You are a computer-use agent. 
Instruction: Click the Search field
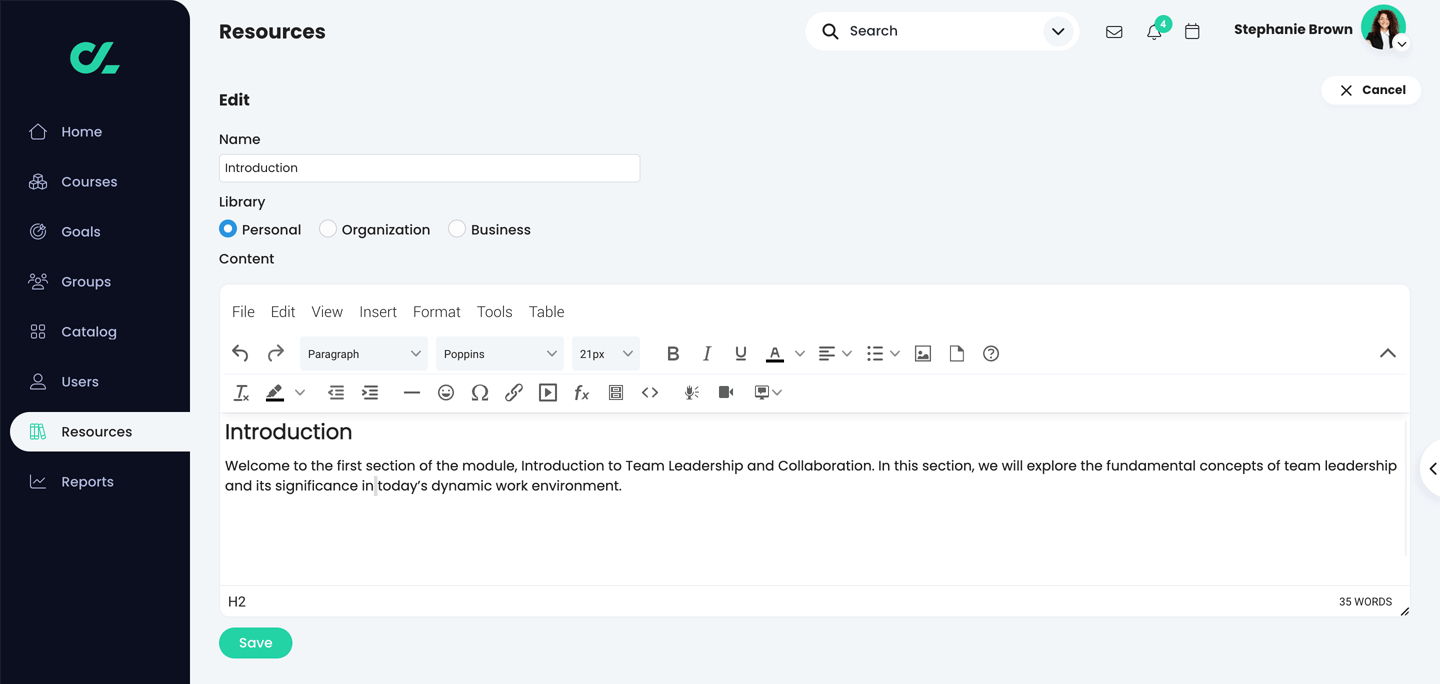tap(940, 31)
